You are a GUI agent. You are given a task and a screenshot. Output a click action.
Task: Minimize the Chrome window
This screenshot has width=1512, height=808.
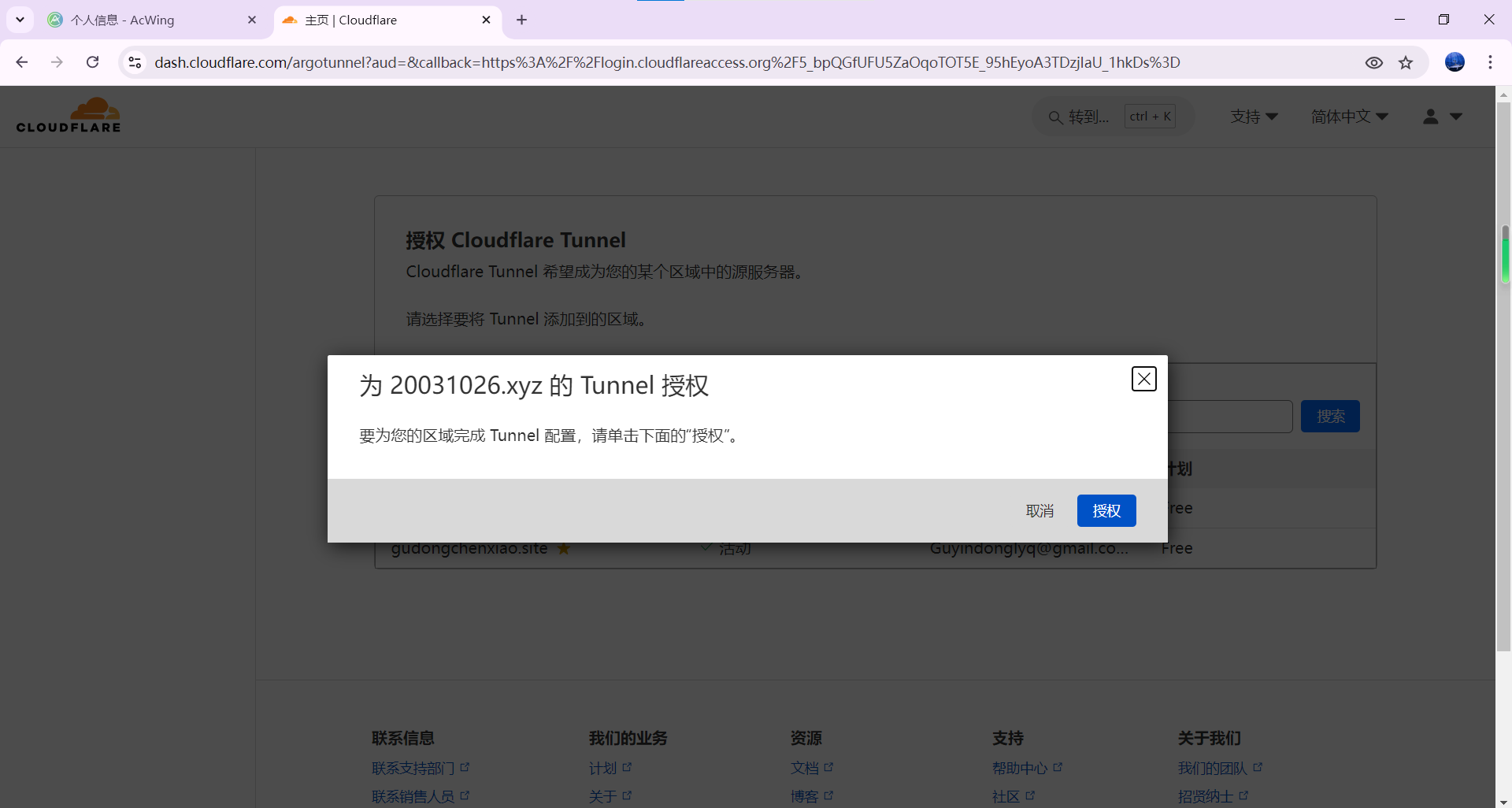pyautogui.click(x=1399, y=20)
